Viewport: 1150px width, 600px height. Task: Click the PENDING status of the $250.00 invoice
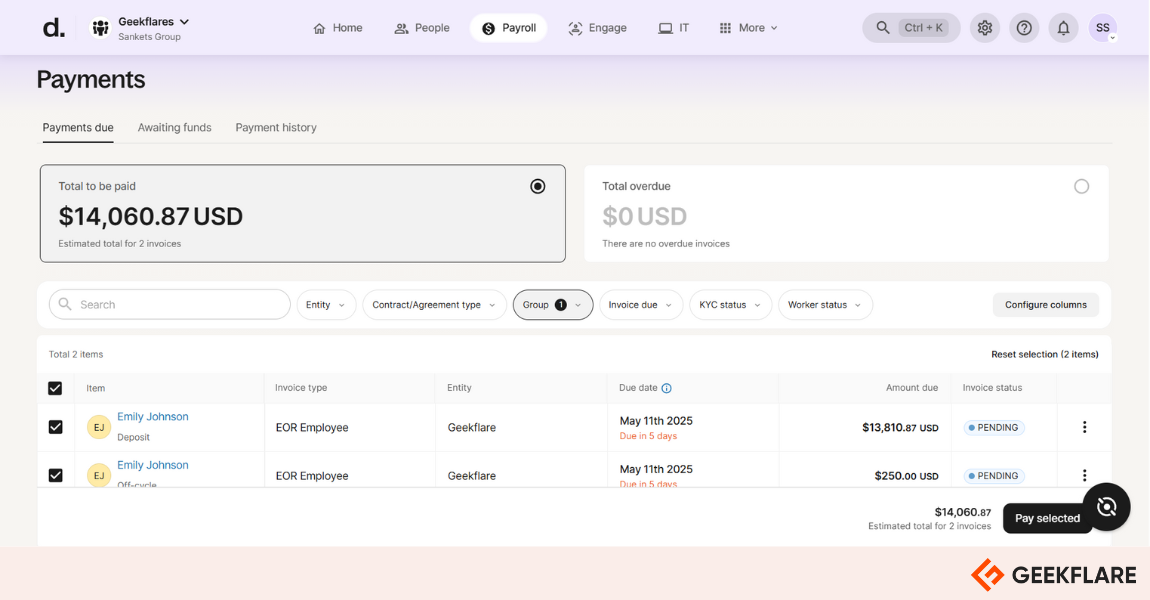tap(993, 476)
